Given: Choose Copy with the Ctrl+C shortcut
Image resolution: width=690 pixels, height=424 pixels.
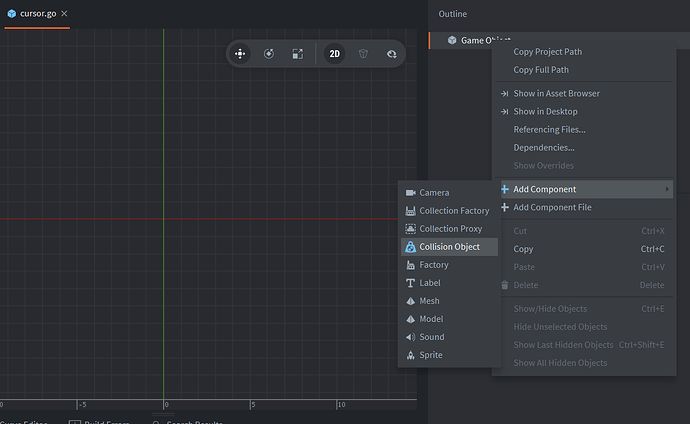Looking at the screenshot, I should [x=584, y=249].
